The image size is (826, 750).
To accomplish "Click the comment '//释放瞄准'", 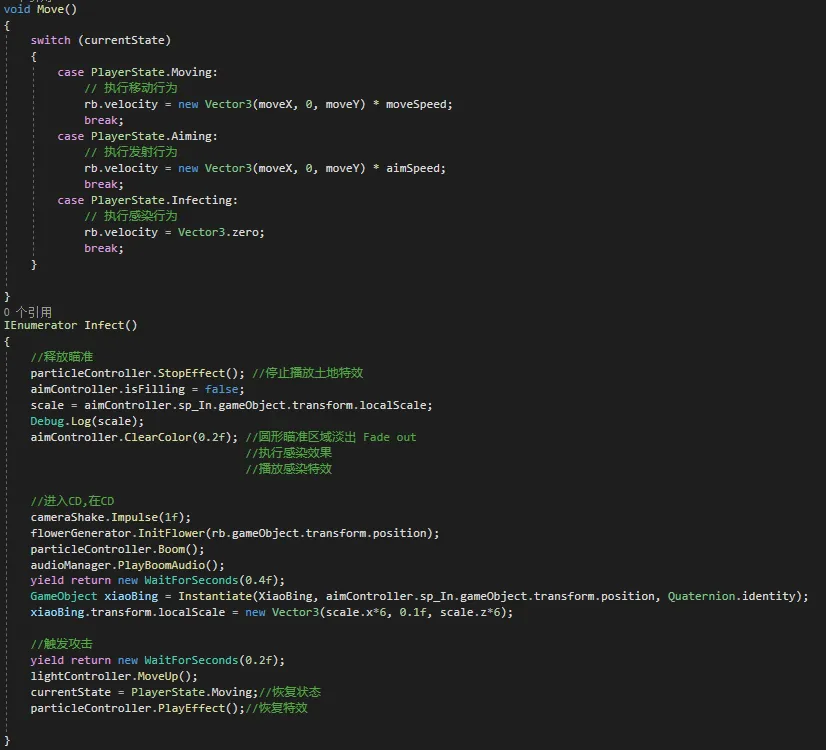I will pyautogui.click(x=62, y=357).
